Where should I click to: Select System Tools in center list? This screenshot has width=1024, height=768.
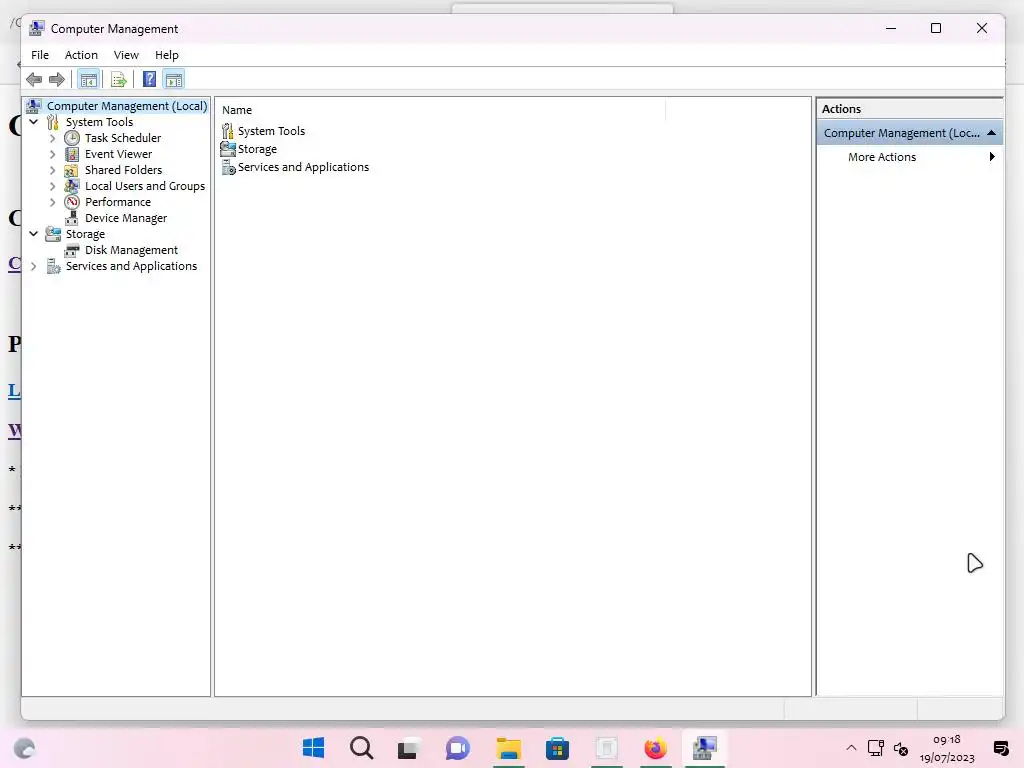(271, 131)
